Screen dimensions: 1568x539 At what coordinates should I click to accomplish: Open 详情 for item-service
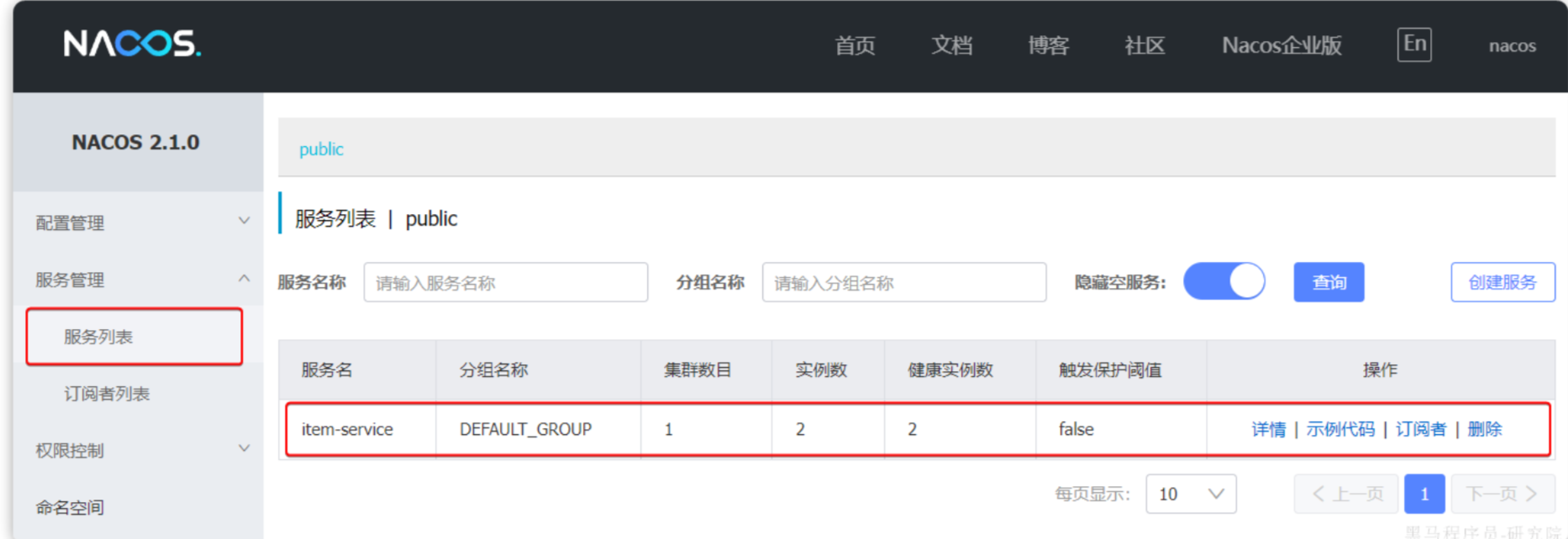tap(1268, 429)
